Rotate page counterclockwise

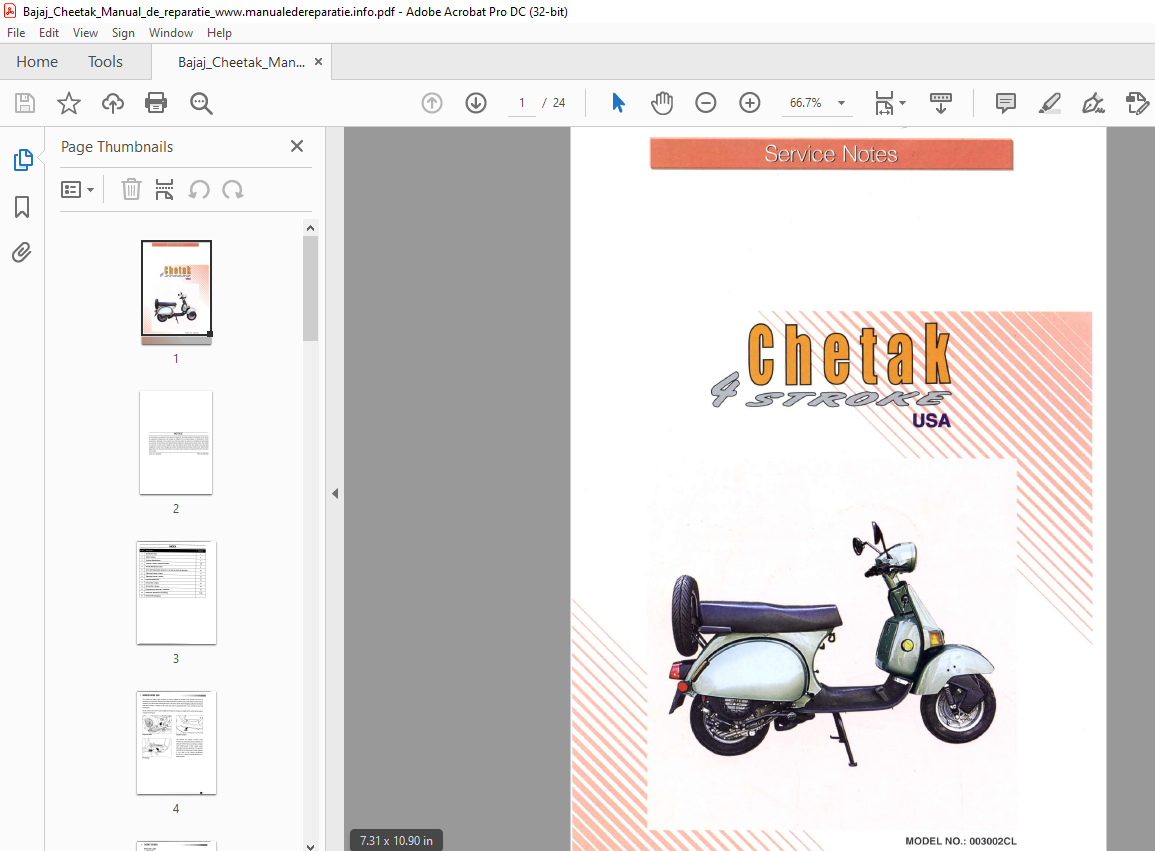pyautogui.click(x=199, y=190)
